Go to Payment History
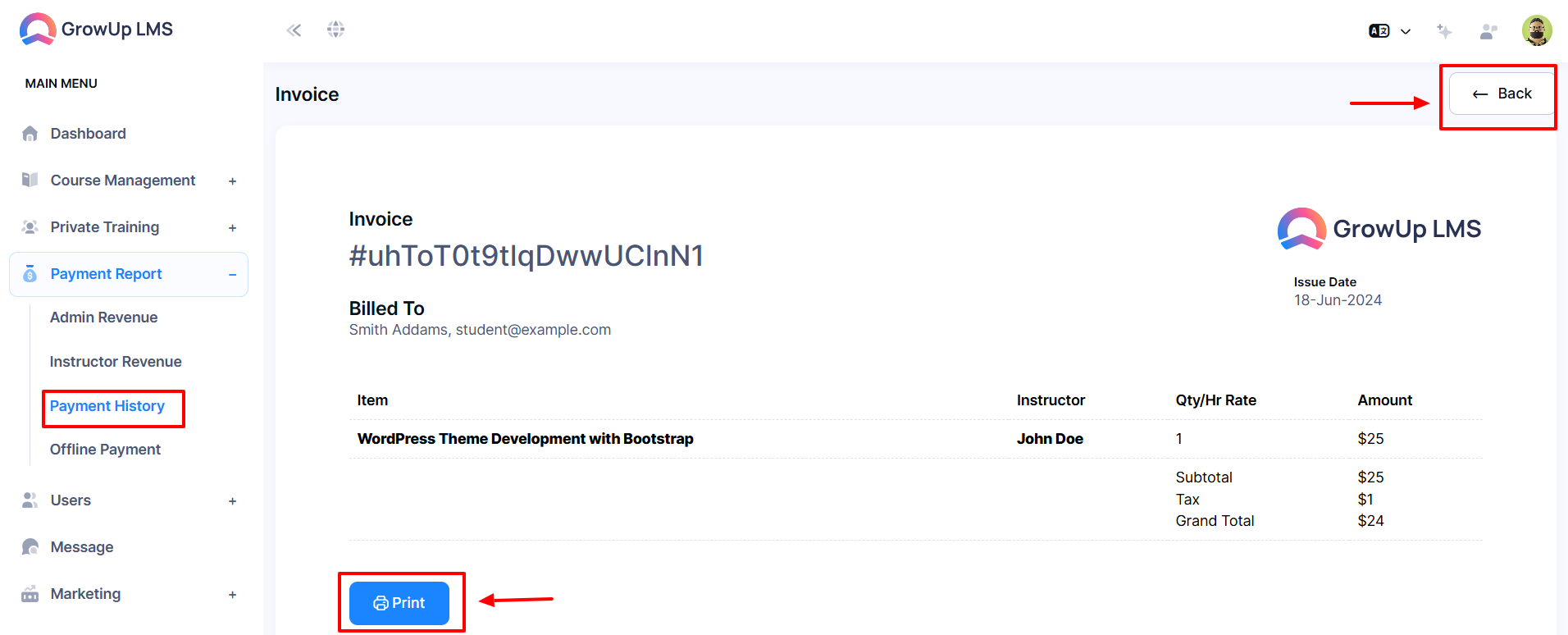Screen dimensions: 1568x635 pos(107,406)
